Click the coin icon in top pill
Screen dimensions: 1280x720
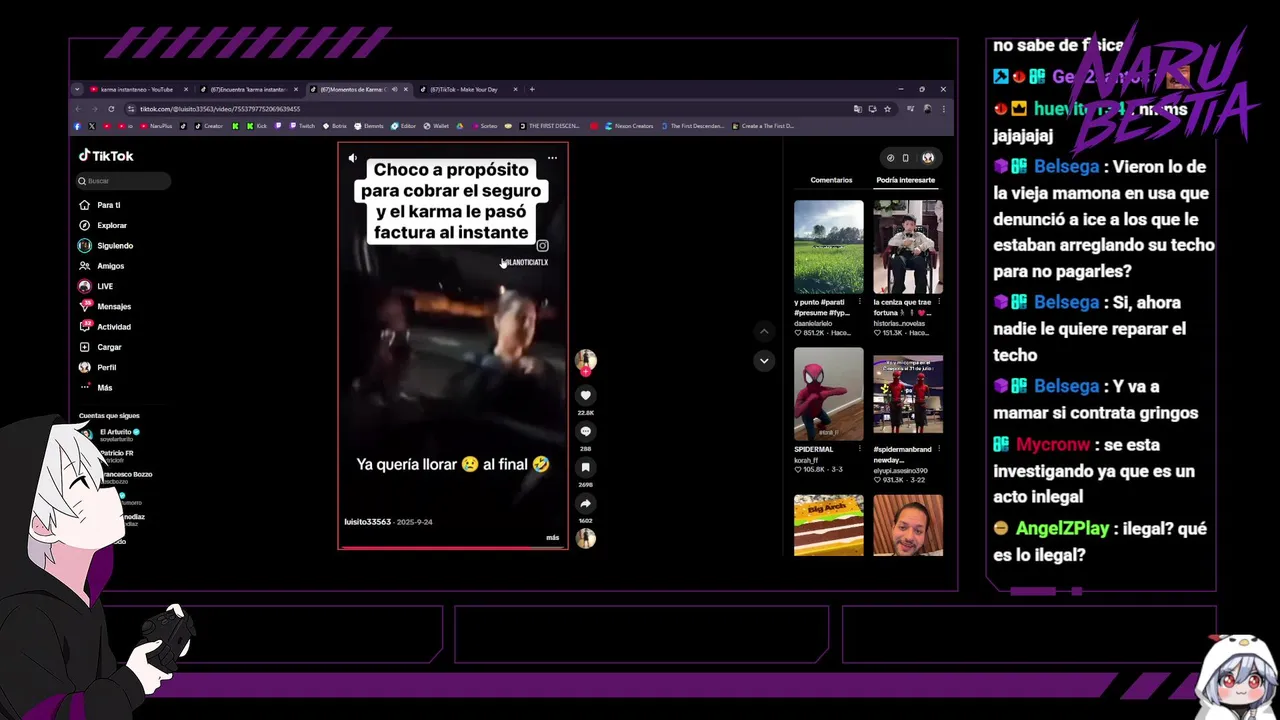point(890,158)
